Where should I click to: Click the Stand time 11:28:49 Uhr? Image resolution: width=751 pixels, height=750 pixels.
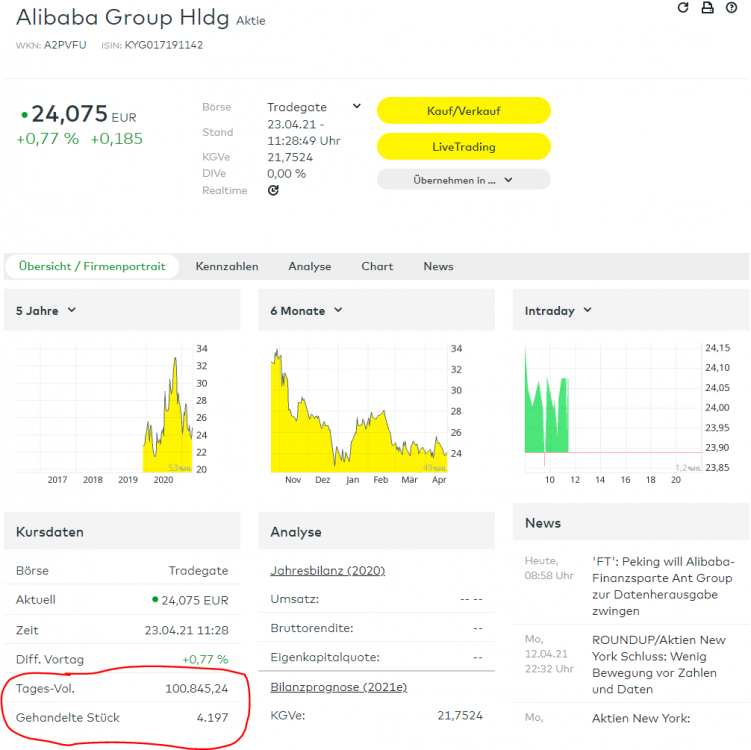click(304, 141)
